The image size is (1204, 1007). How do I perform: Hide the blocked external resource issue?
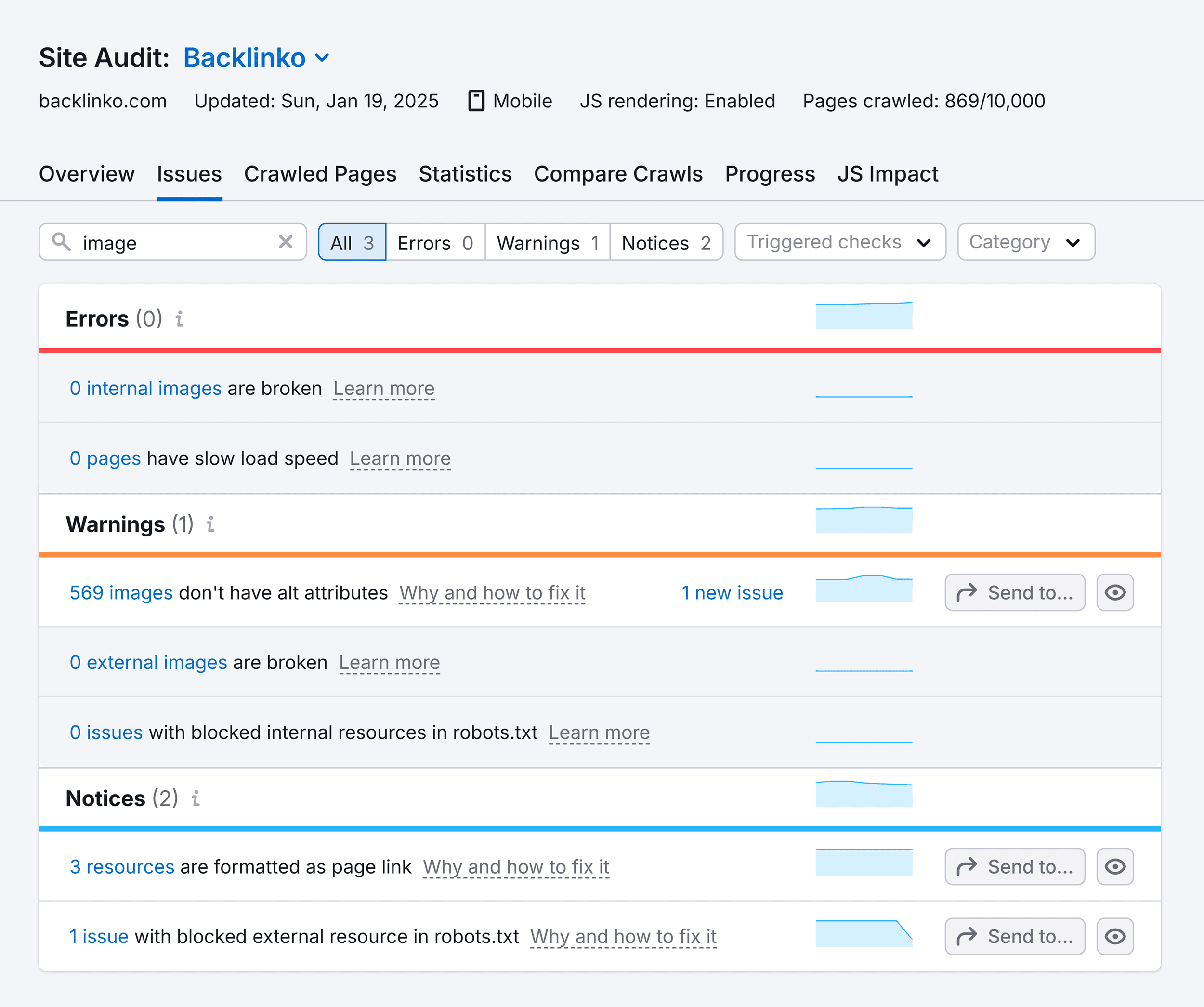[1115, 937]
